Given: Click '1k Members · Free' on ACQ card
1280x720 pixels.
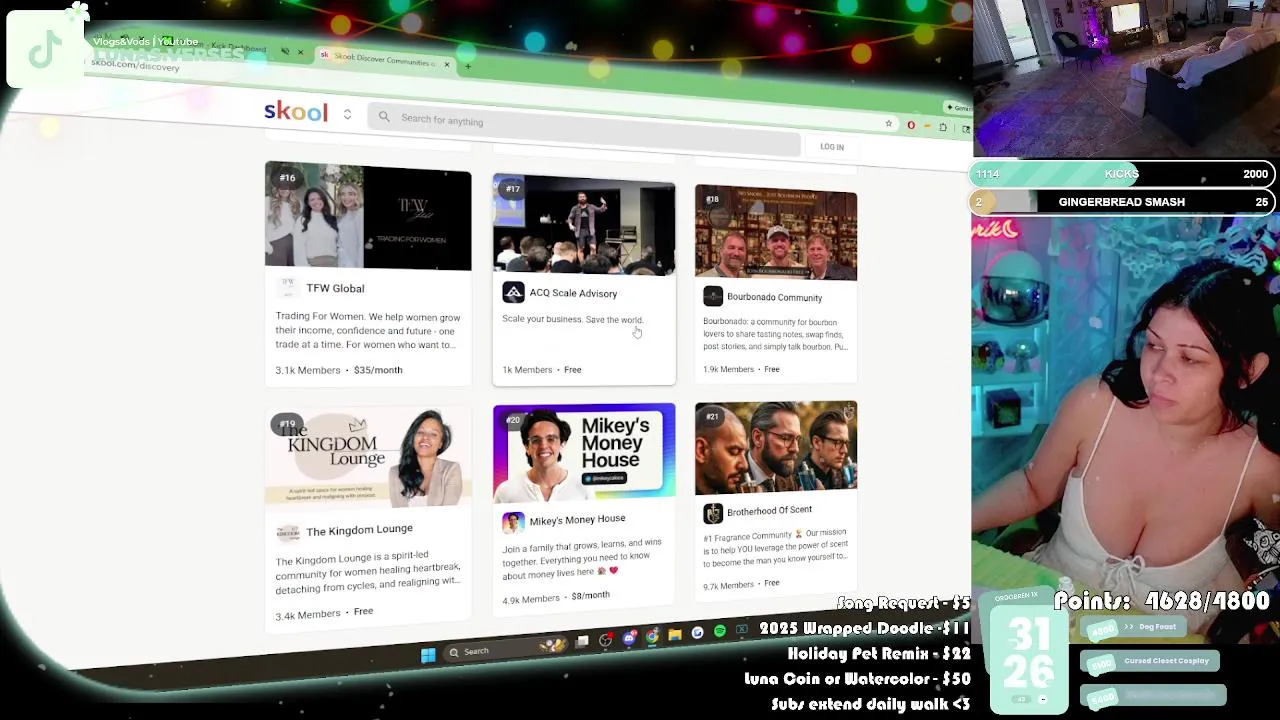Looking at the screenshot, I should [x=541, y=370].
